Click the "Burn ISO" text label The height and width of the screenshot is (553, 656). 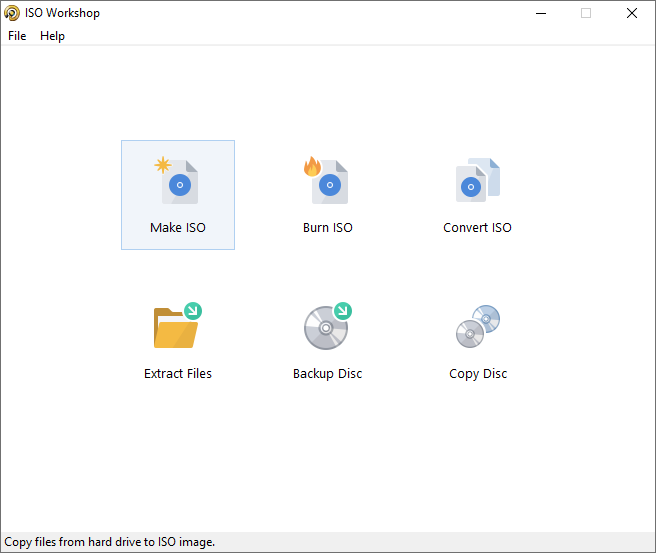tap(328, 228)
